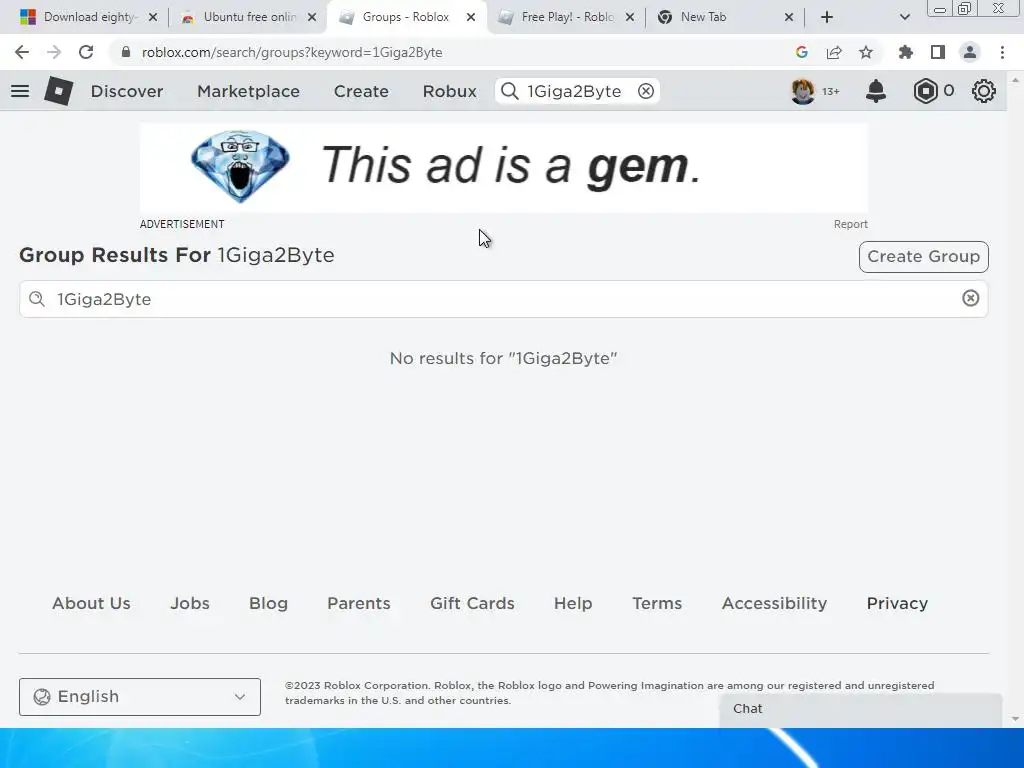This screenshot has height=768, width=1024.
Task: Clear the navbar search with the X icon
Action: (646, 91)
